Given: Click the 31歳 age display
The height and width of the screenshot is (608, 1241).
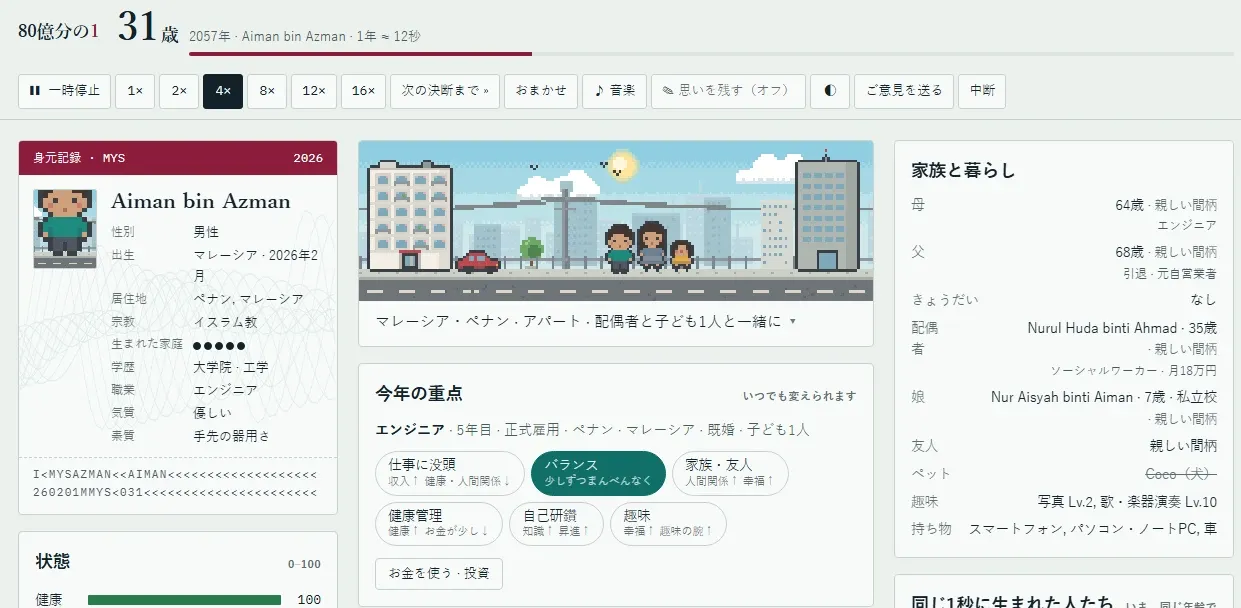Looking at the screenshot, I should 148,27.
